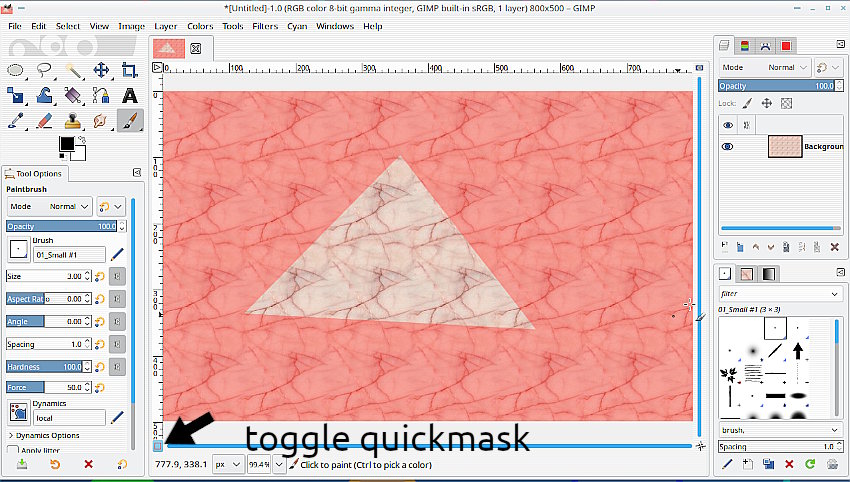
Task: Select the Smudge tool
Action: pyautogui.click(x=101, y=120)
